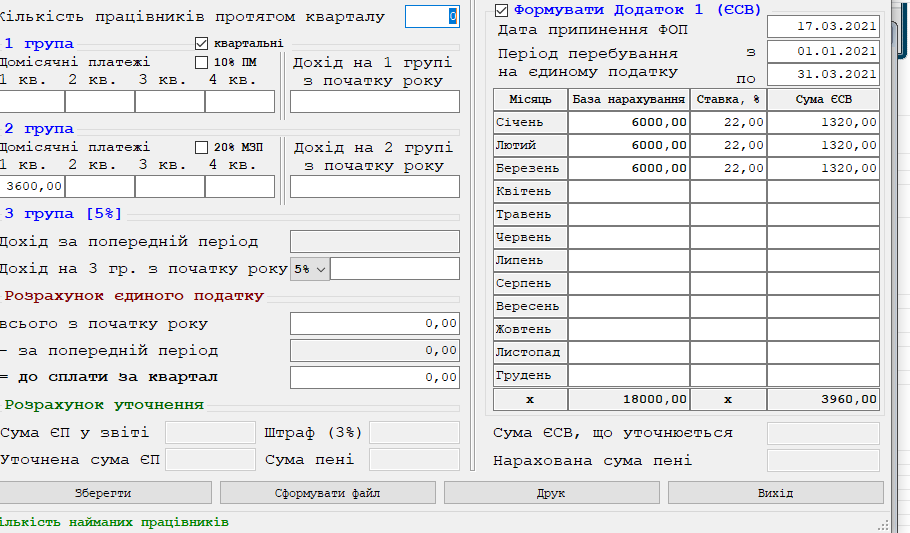Click the 'Ставка, %' column header
Screen dimensions: 910x533
click(x=728, y=99)
